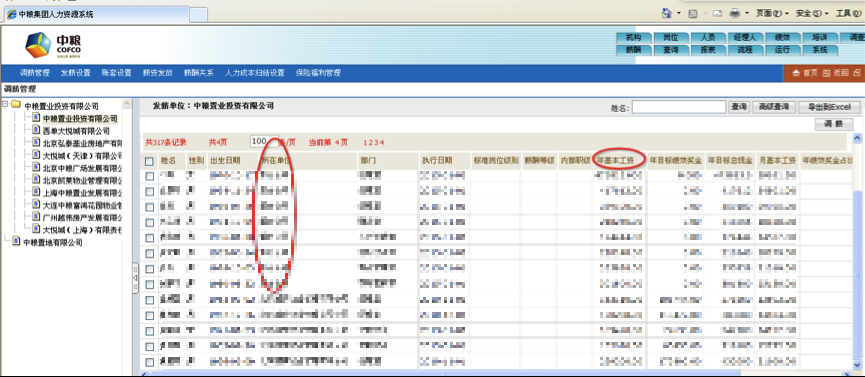Select 北京弘泰基业房地产 tree node
The width and height of the screenshot is (865, 377).
point(82,143)
